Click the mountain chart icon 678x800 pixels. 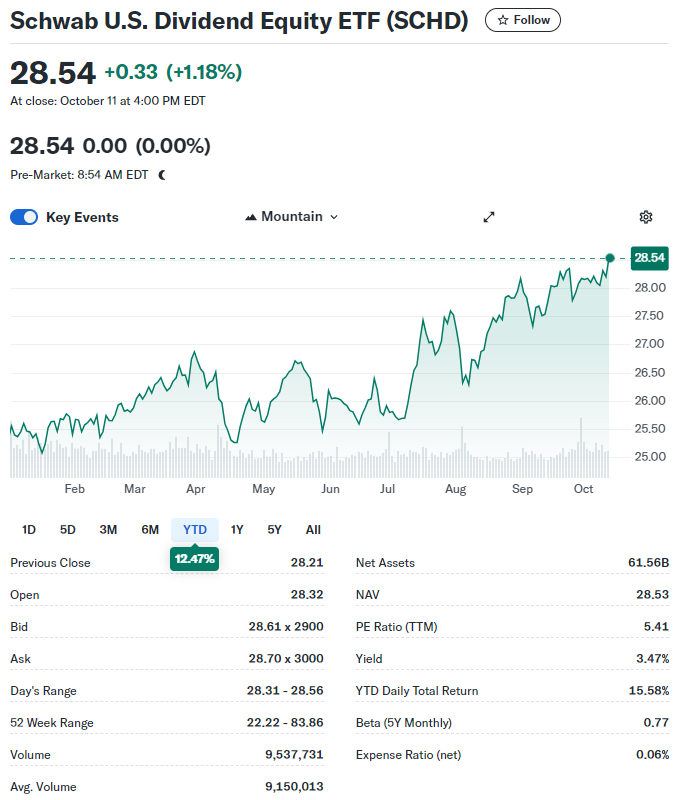coord(250,217)
